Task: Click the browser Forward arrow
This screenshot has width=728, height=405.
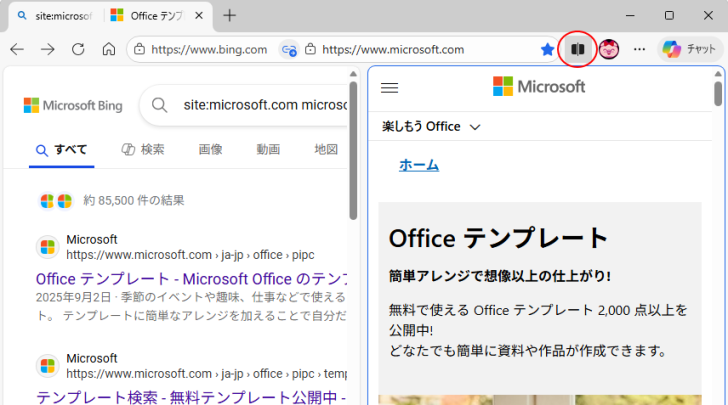Action: coord(47,49)
